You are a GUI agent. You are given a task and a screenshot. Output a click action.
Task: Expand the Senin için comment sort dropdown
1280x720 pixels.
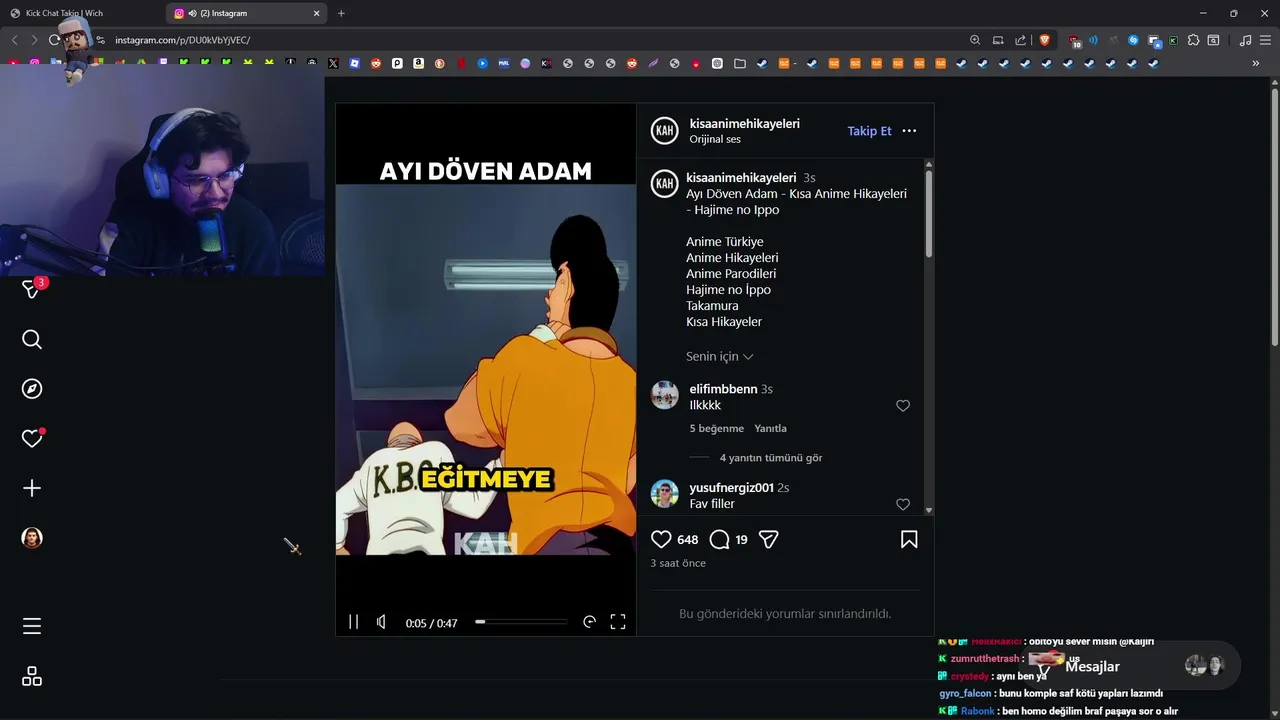point(719,356)
